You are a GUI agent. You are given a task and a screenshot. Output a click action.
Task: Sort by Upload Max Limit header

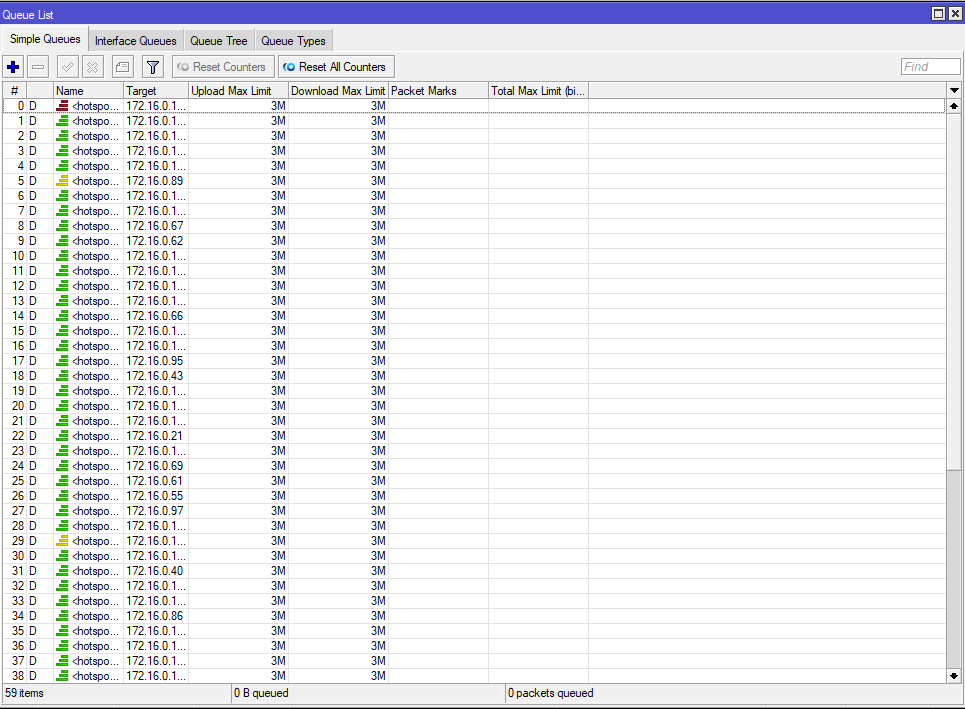click(238, 90)
